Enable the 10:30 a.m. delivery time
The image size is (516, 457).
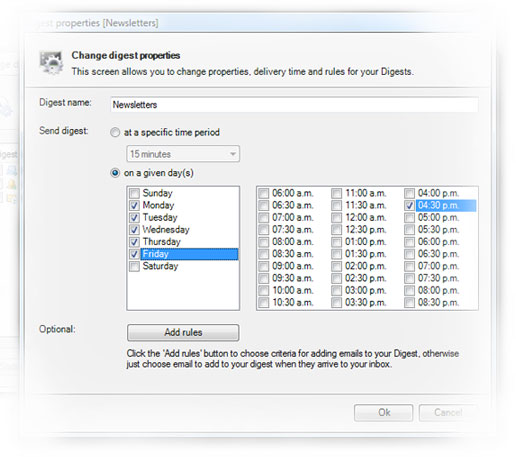point(264,303)
